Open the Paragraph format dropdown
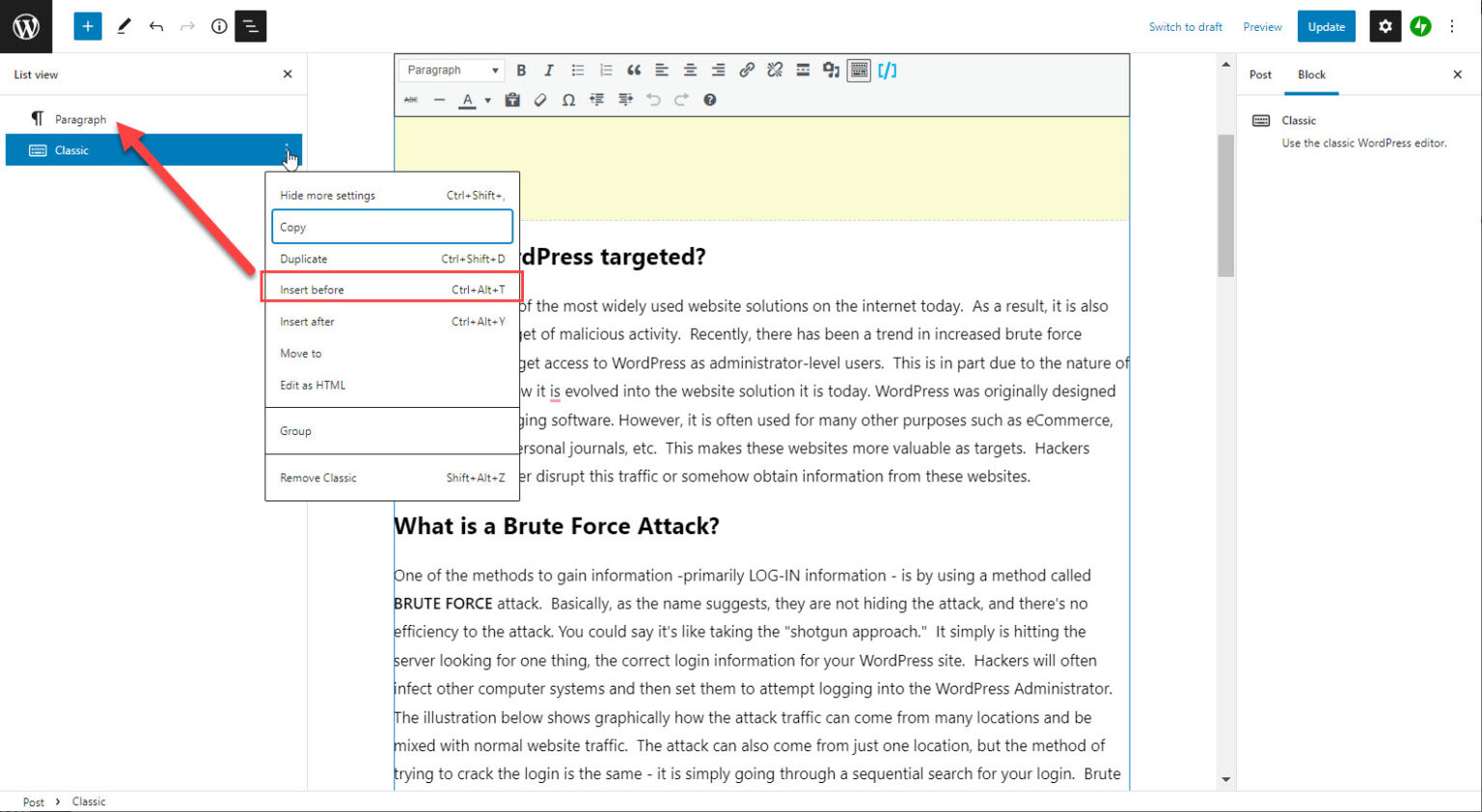 point(453,70)
